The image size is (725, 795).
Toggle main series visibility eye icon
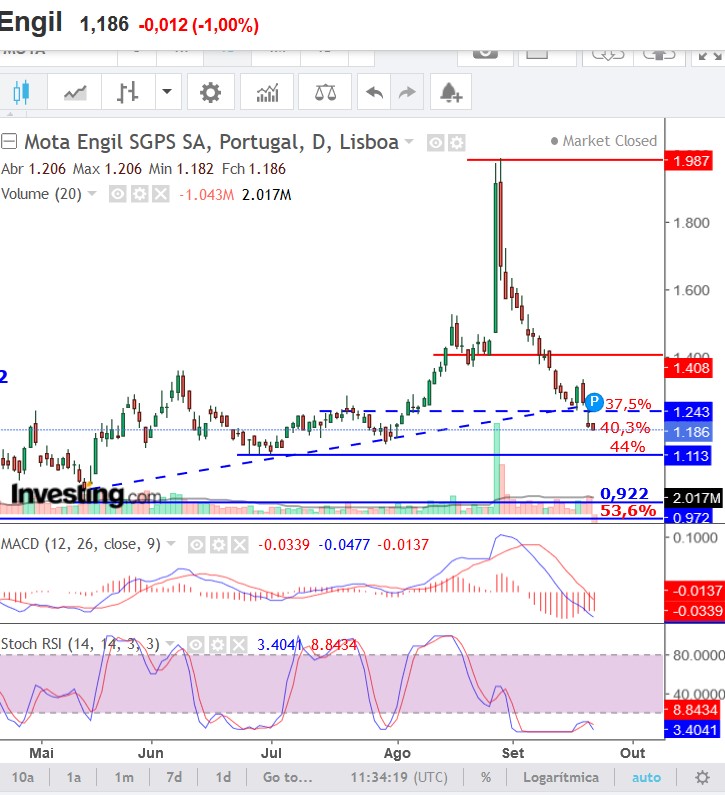435,143
